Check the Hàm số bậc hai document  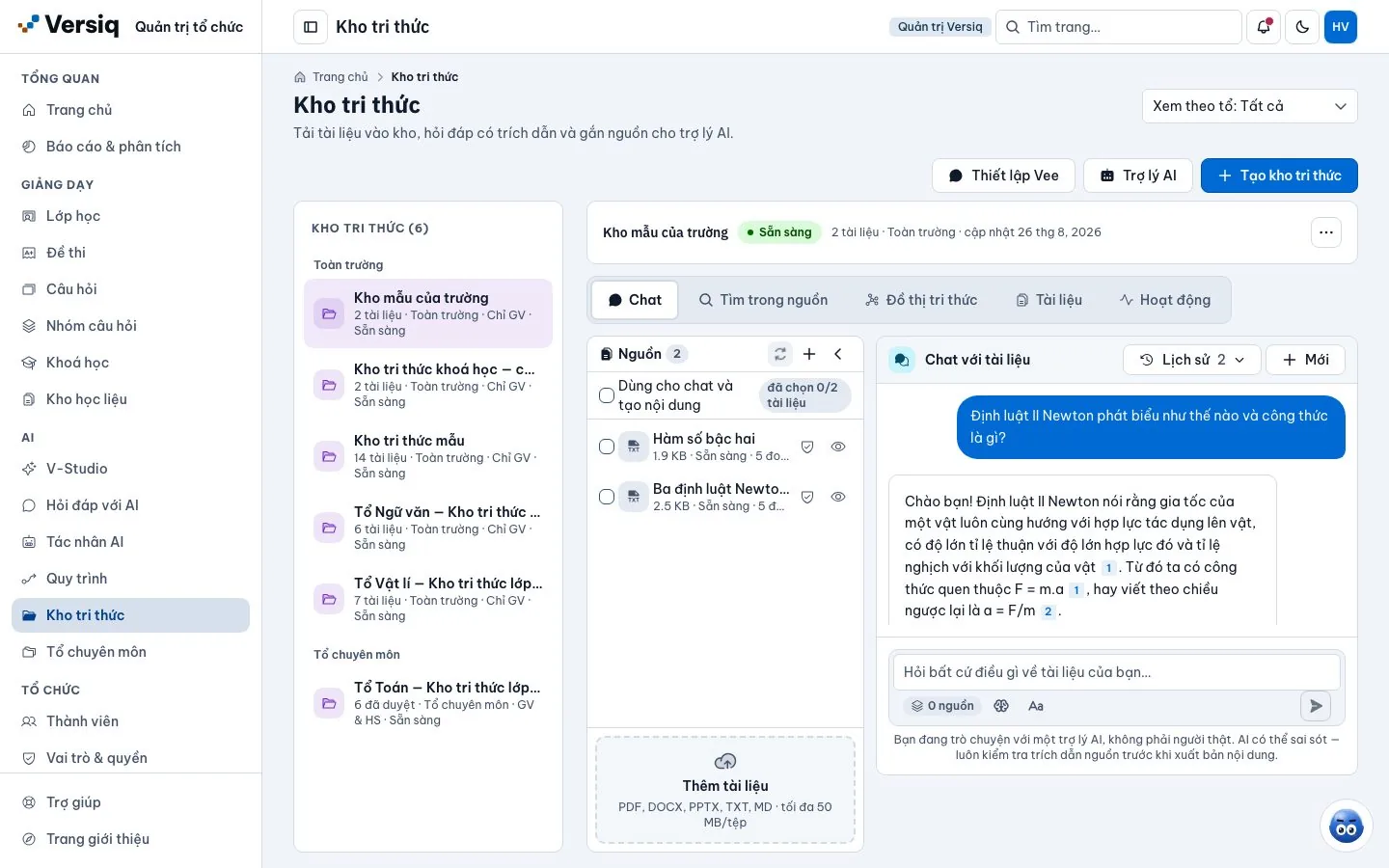click(607, 447)
